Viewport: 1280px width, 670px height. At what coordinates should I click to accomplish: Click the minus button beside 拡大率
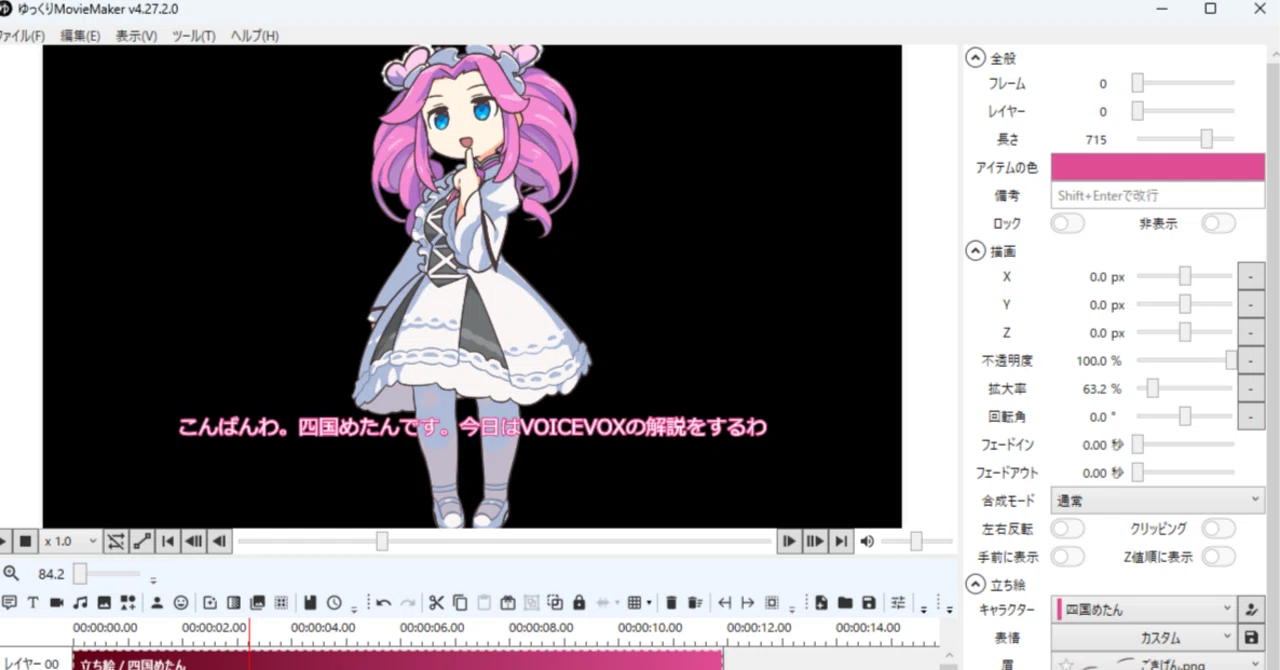[1252, 388]
